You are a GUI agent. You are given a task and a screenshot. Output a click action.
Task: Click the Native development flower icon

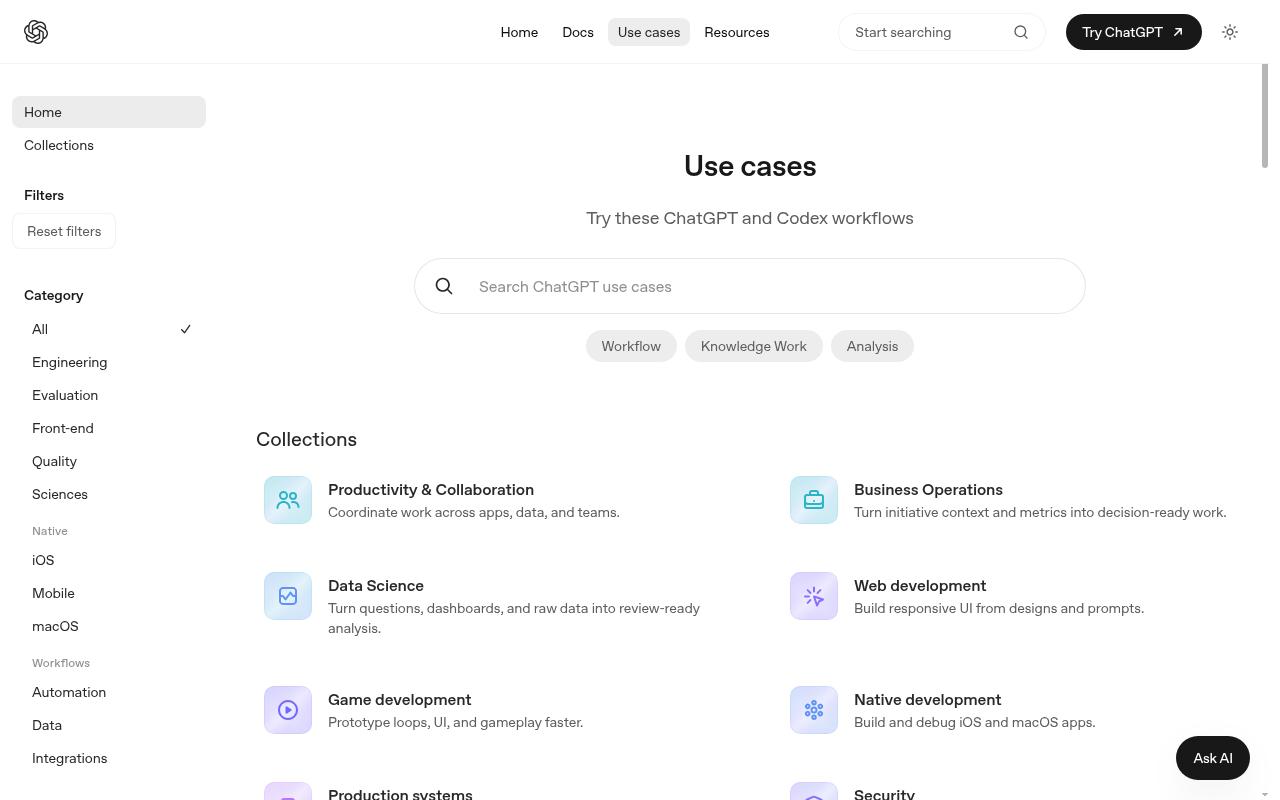[x=814, y=710]
